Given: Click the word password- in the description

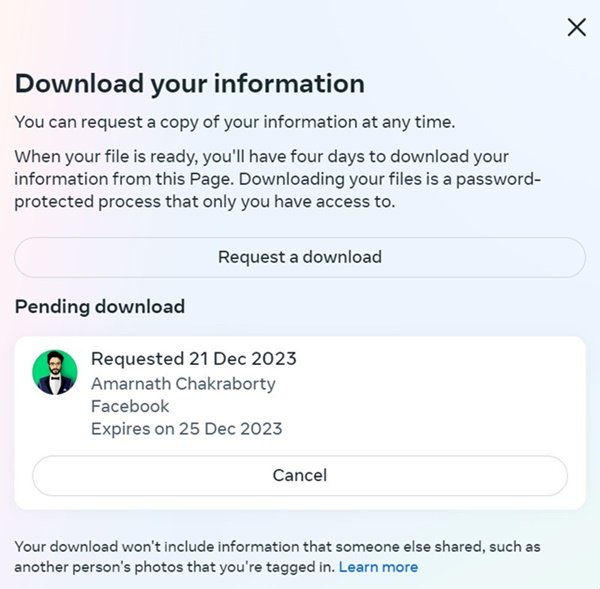Looking at the screenshot, I should point(498,179).
